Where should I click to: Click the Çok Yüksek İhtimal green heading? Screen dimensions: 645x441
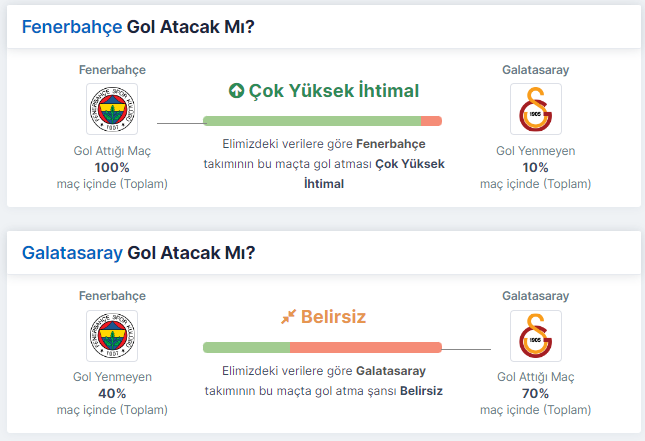[x=334, y=91]
